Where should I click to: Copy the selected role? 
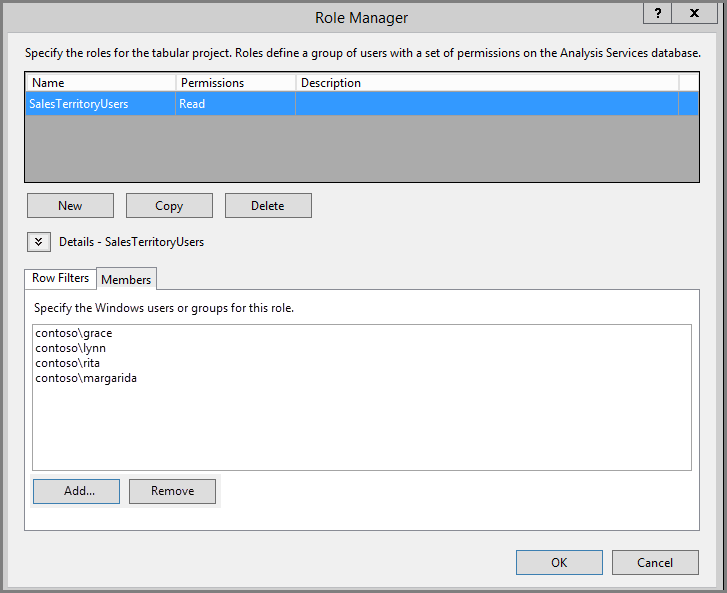point(169,205)
